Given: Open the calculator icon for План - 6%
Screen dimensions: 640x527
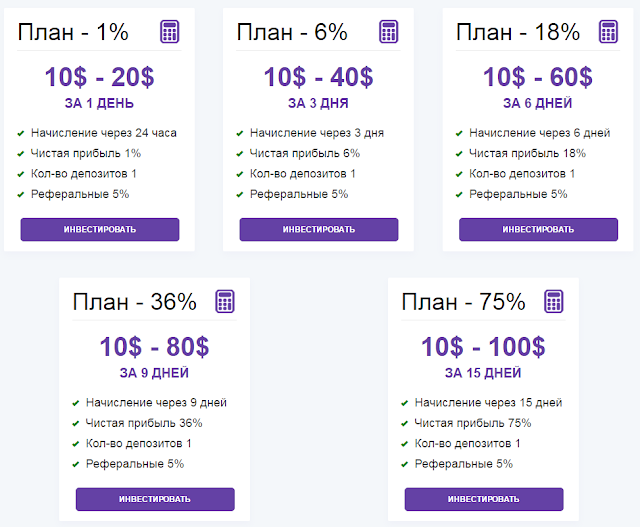Looking at the screenshot, I should coord(389,31).
